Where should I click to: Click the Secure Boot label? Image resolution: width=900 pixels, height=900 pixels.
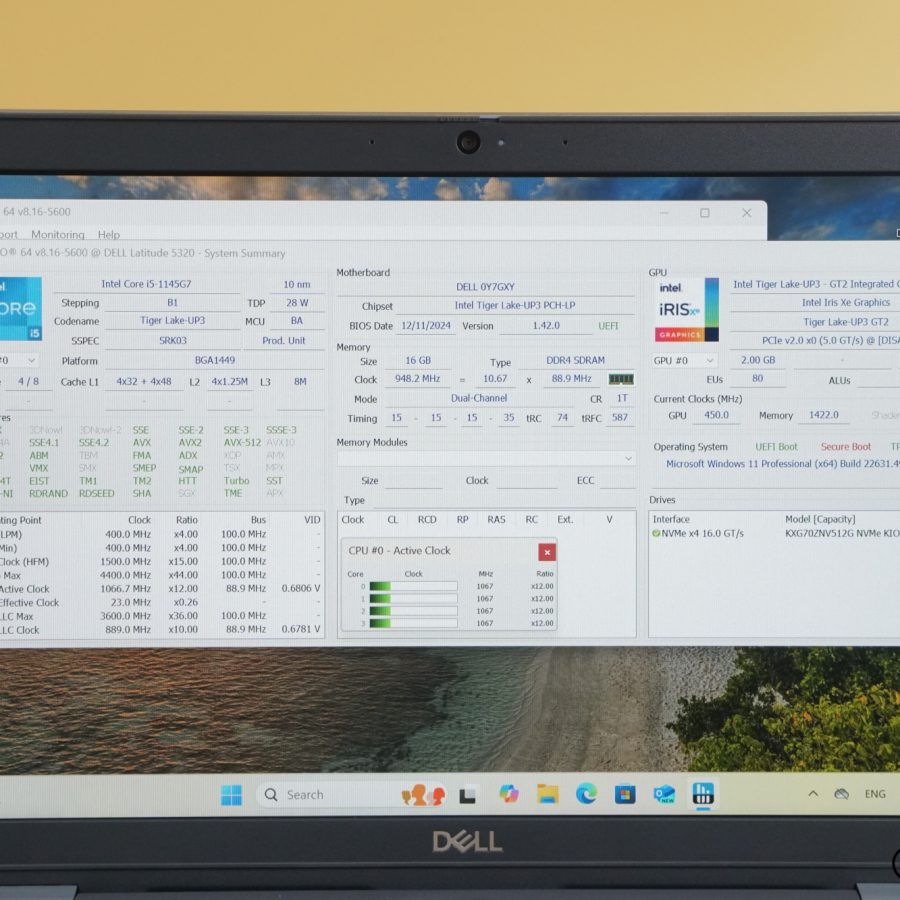(x=845, y=447)
